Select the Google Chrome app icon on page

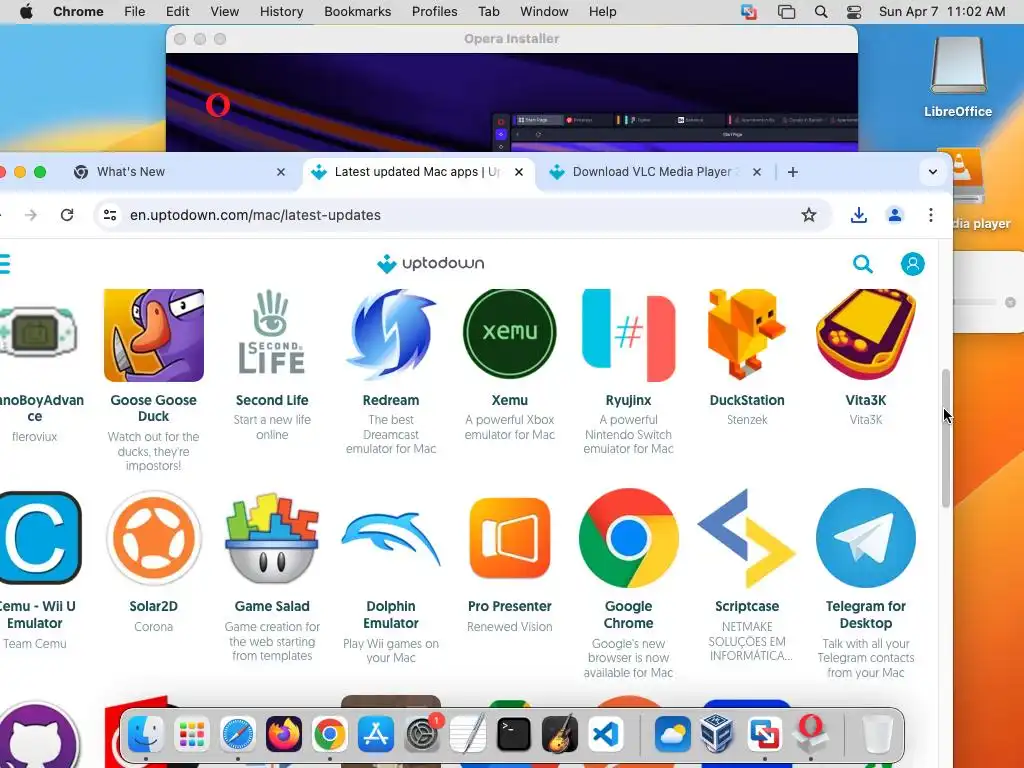click(x=628, y=537)
